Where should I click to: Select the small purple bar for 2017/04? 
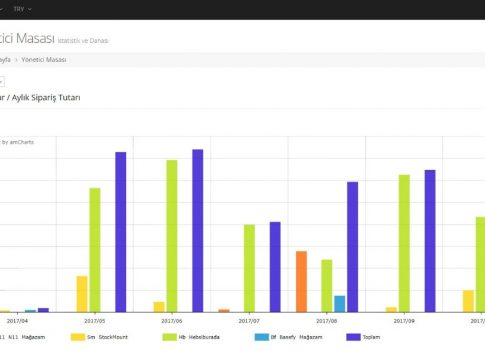[43, 310]
